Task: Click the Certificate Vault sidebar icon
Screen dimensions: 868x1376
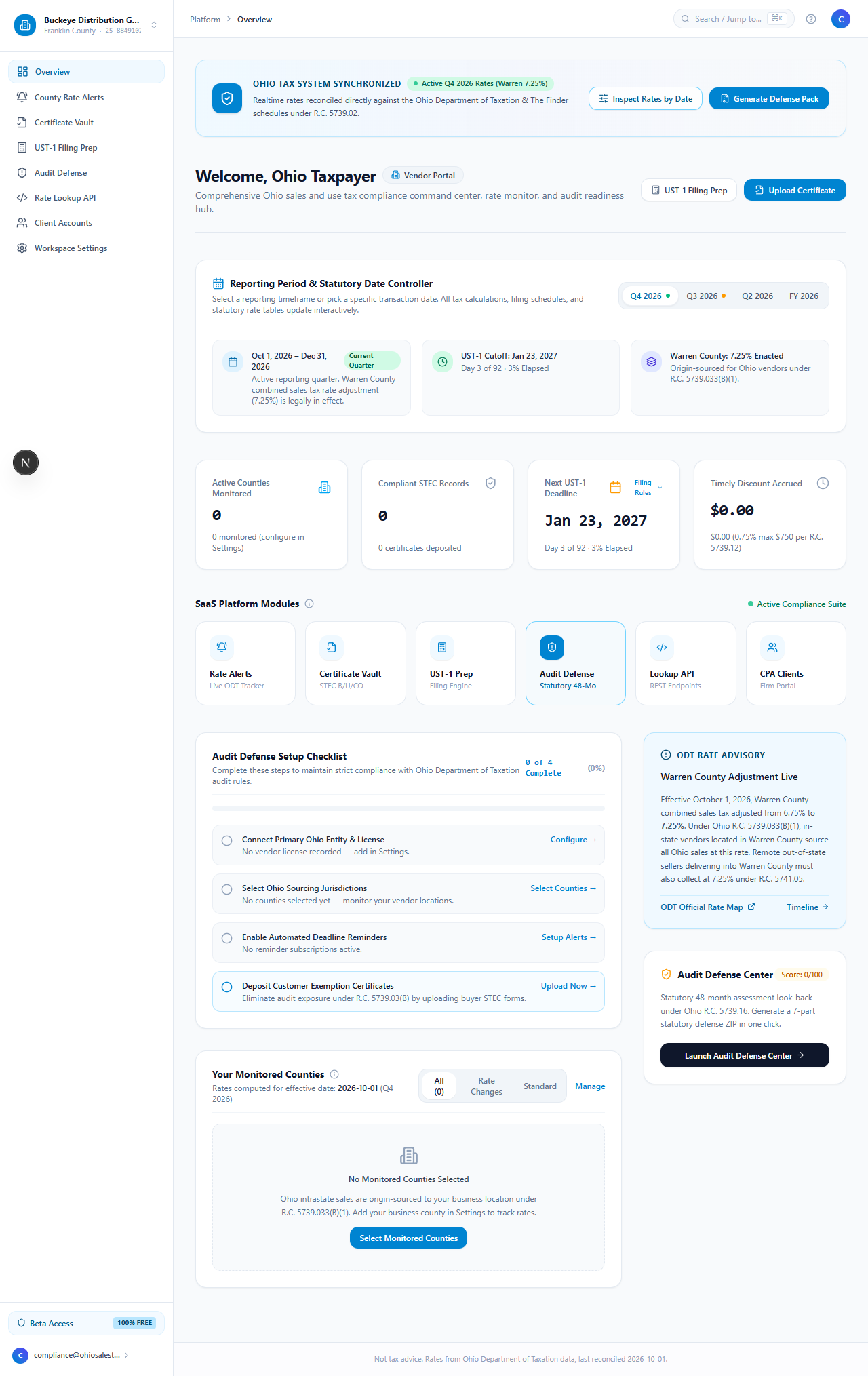Action: [22, 123]
